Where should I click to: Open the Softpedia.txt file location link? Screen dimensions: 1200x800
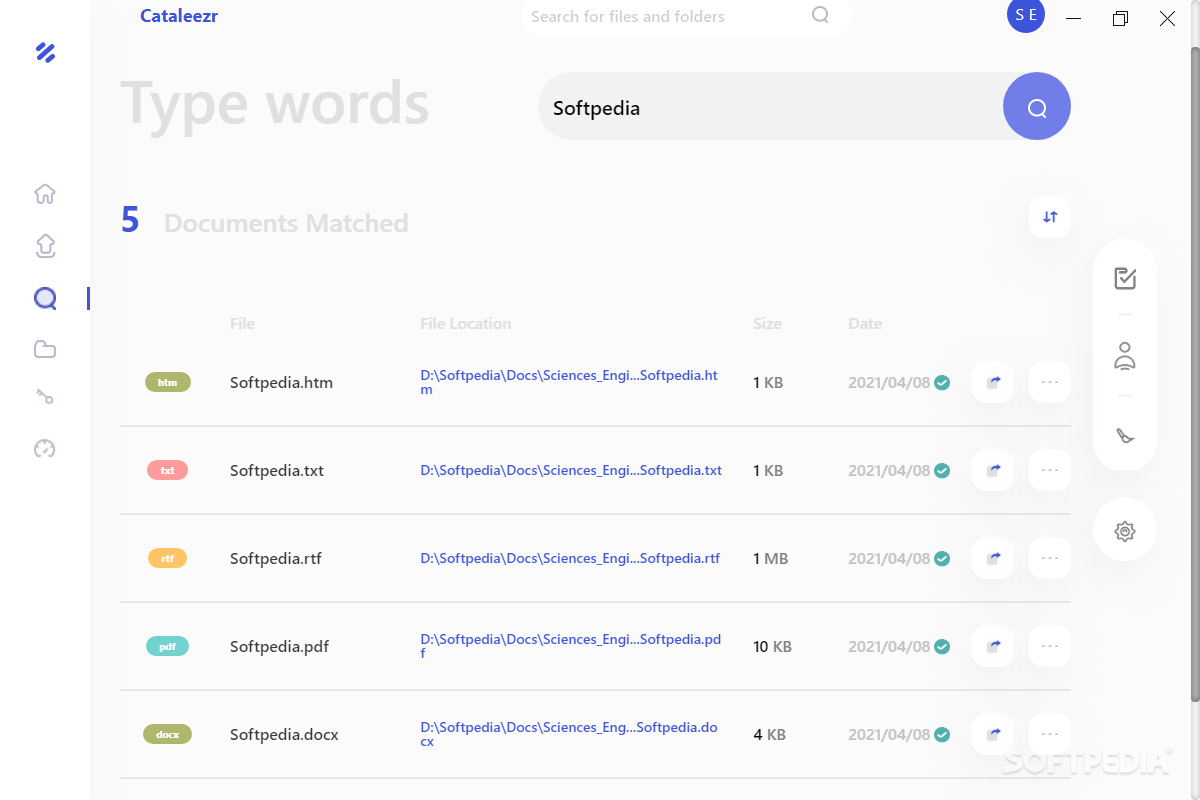tap(571, 470)
